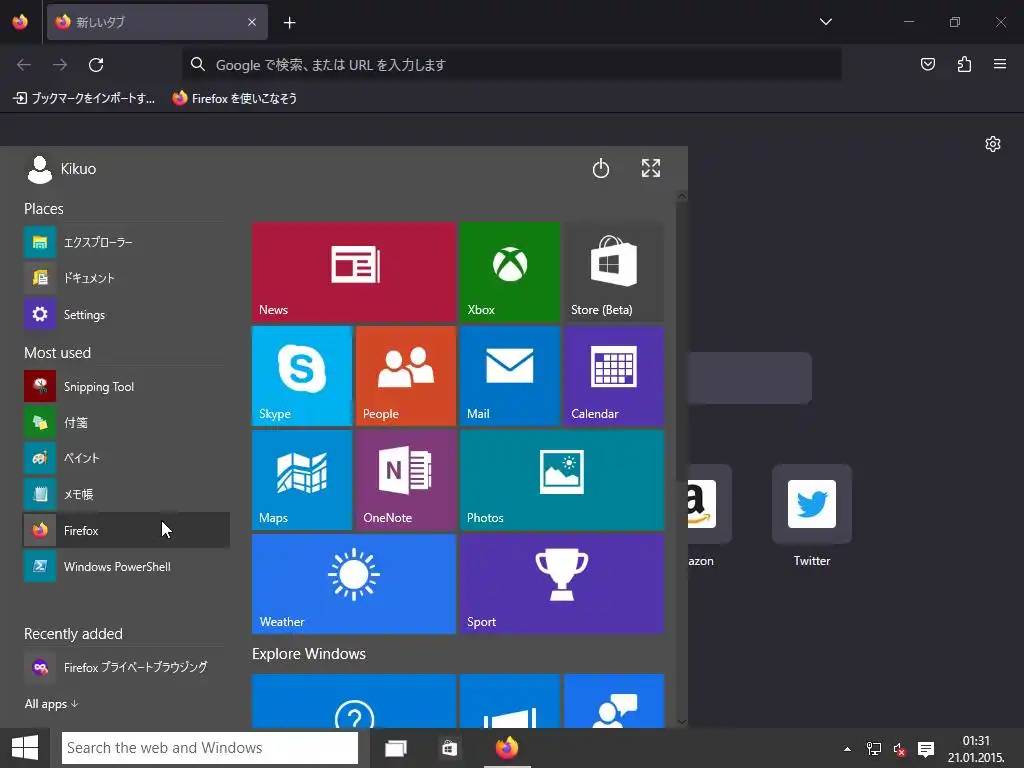1024x768 pixels.
Task: Click Firefox icon on taskbar
Action: pos(507,748)
